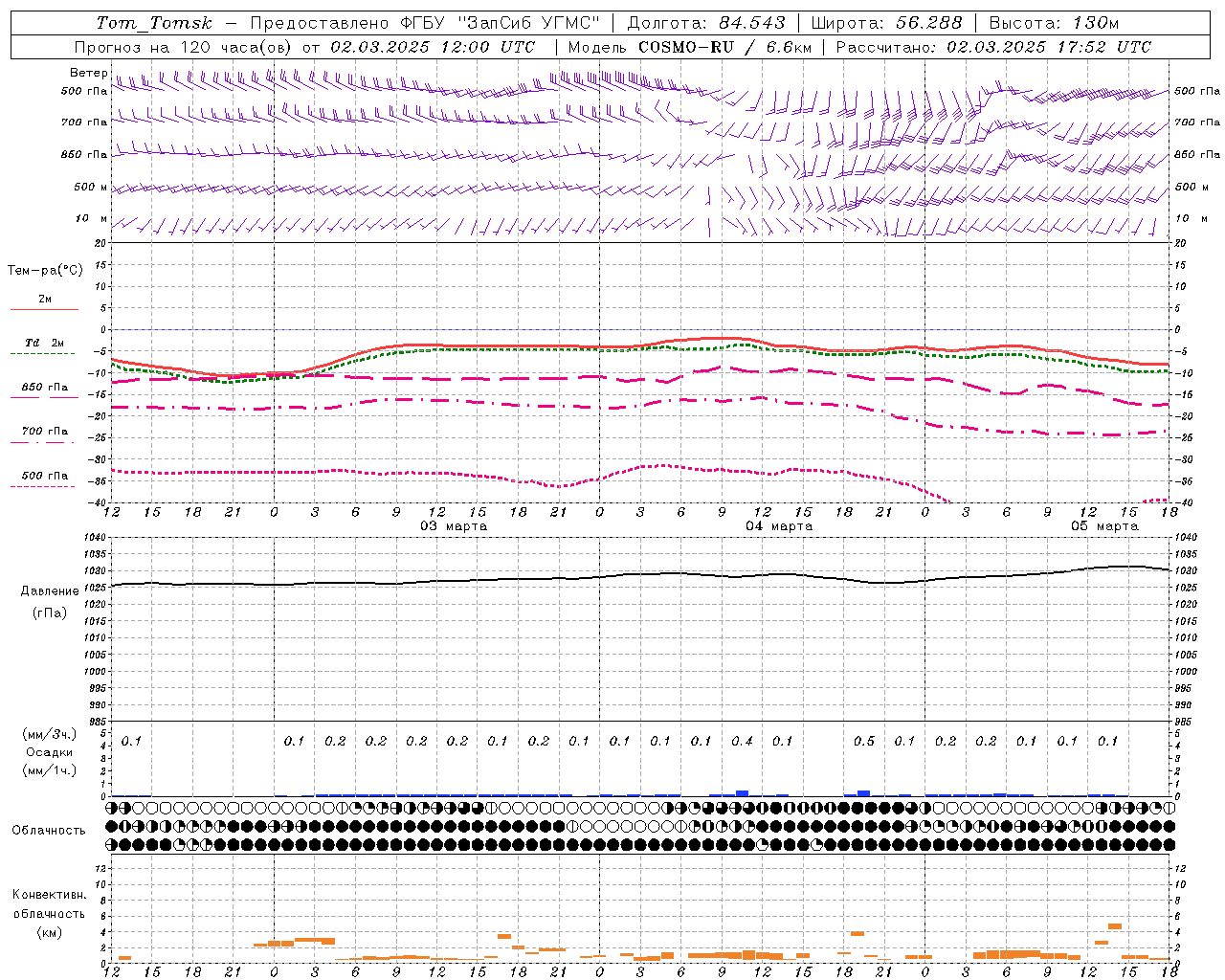Click the tallest blue precipitation bar under 0.5
Viewport: 1225px width, 980px height.
[x=864, y=792]
